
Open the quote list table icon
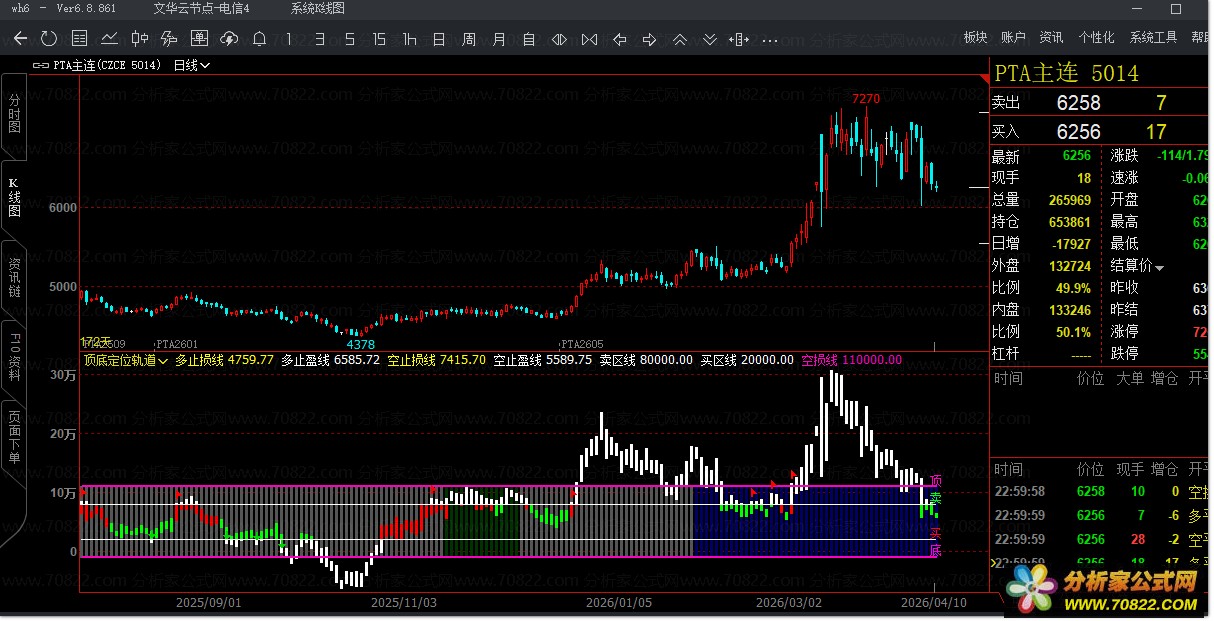coord(79,40)
